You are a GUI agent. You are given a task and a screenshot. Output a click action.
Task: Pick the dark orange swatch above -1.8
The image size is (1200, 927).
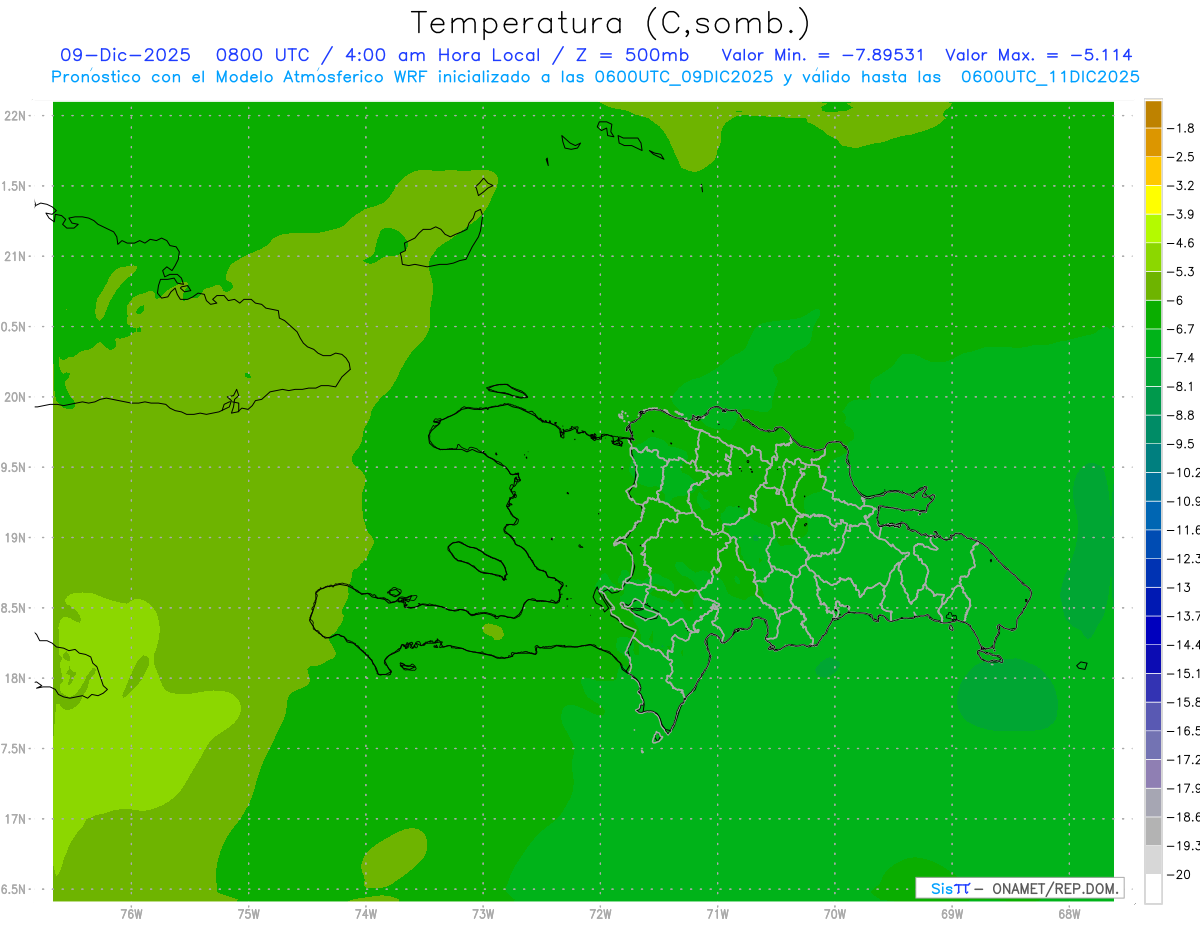click(x=1153, y=114)
